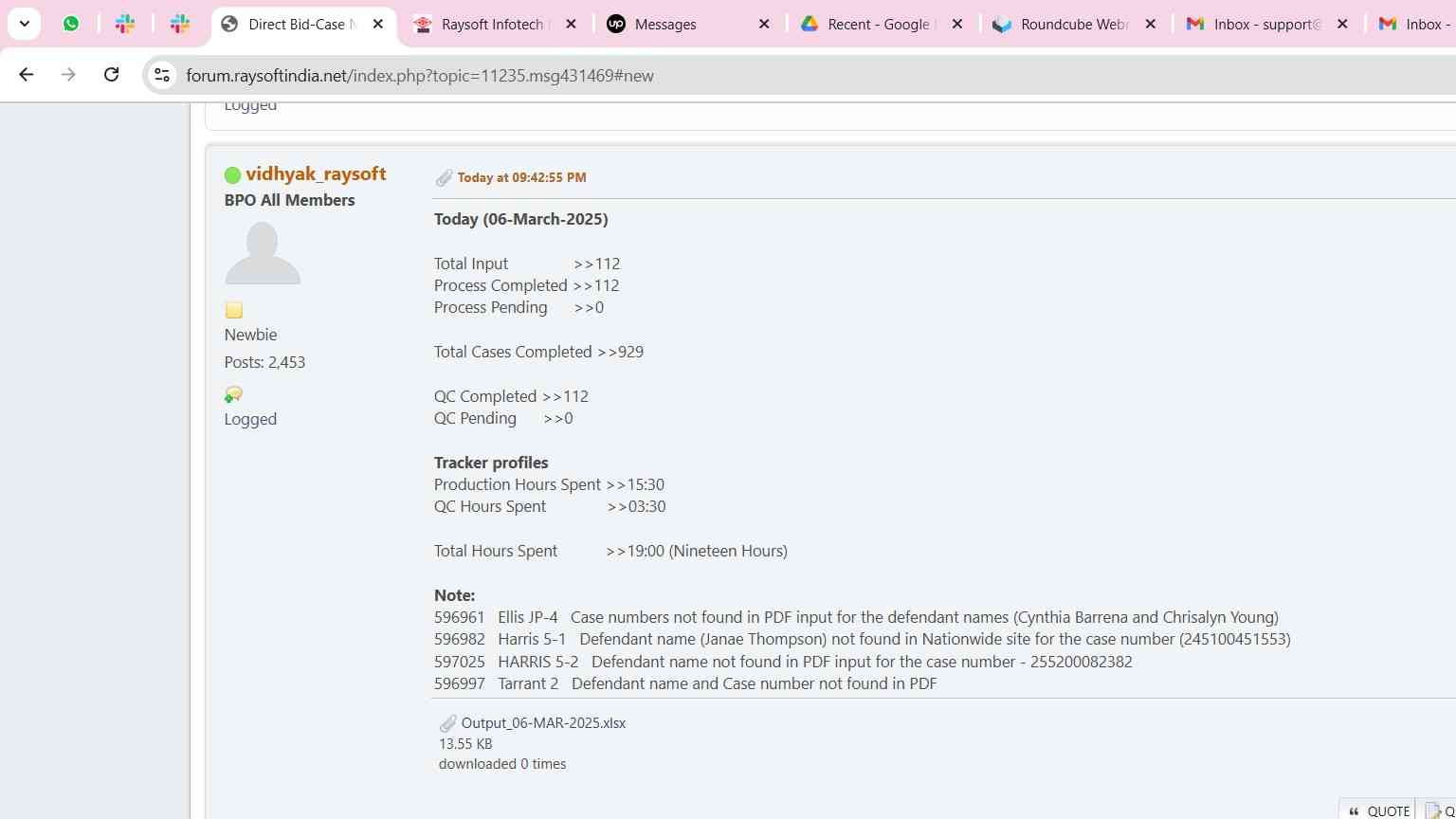This screenshot has width=1456, height=819.
Task: Go forward with the browser arrow
Action: (68, 75)
